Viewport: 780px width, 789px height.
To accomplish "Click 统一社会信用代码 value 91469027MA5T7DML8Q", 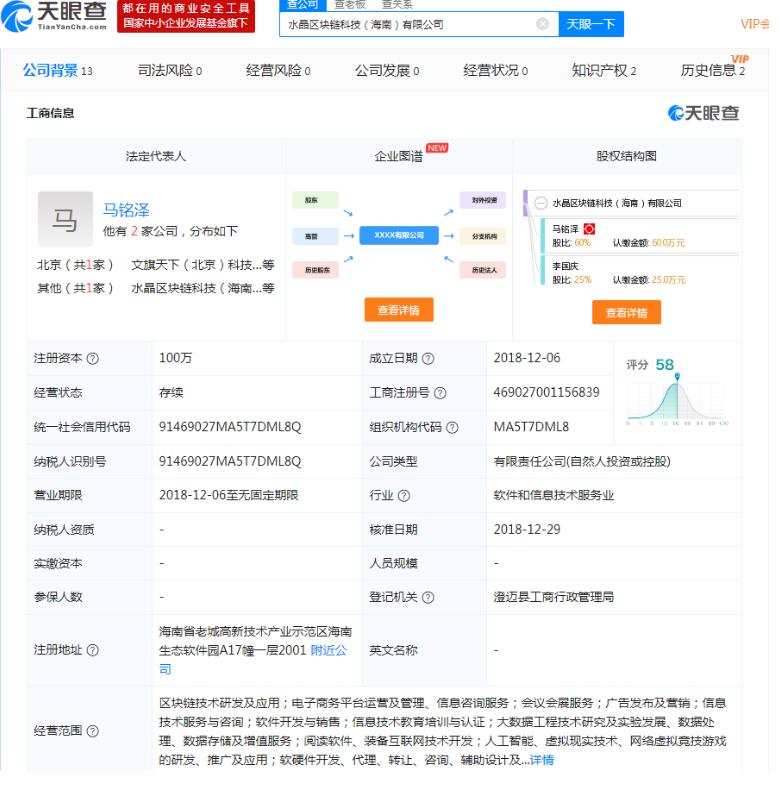I will point(230,427).
